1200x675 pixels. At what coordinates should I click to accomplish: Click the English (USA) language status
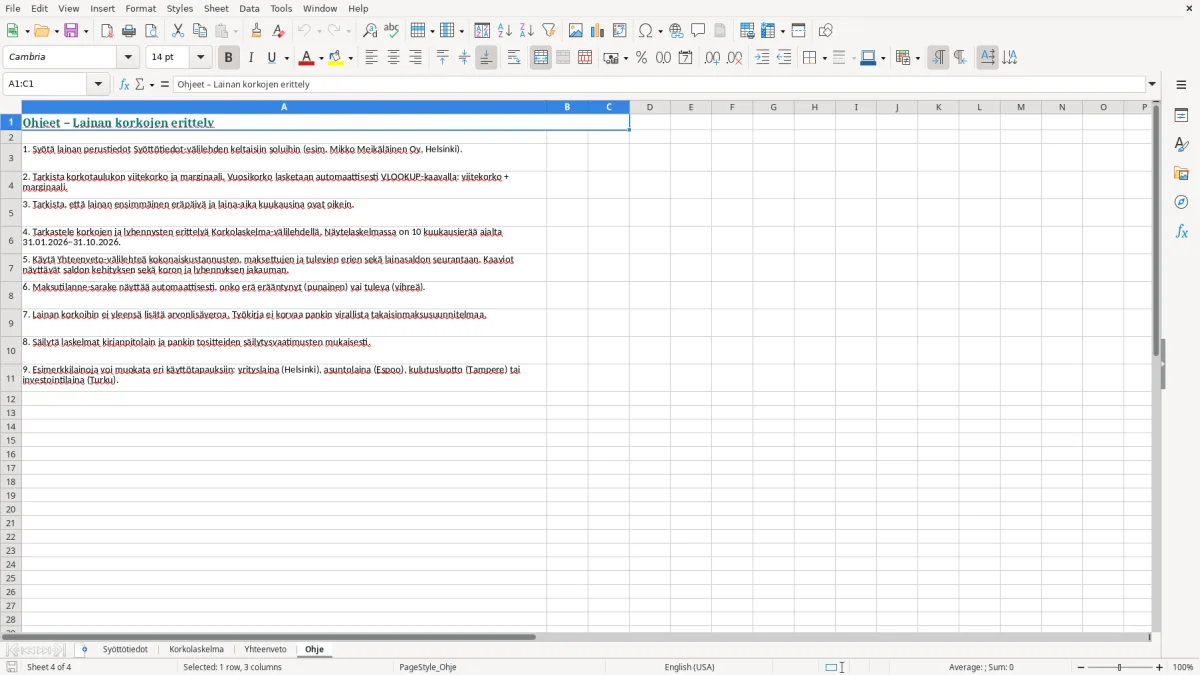click(689, 667)
